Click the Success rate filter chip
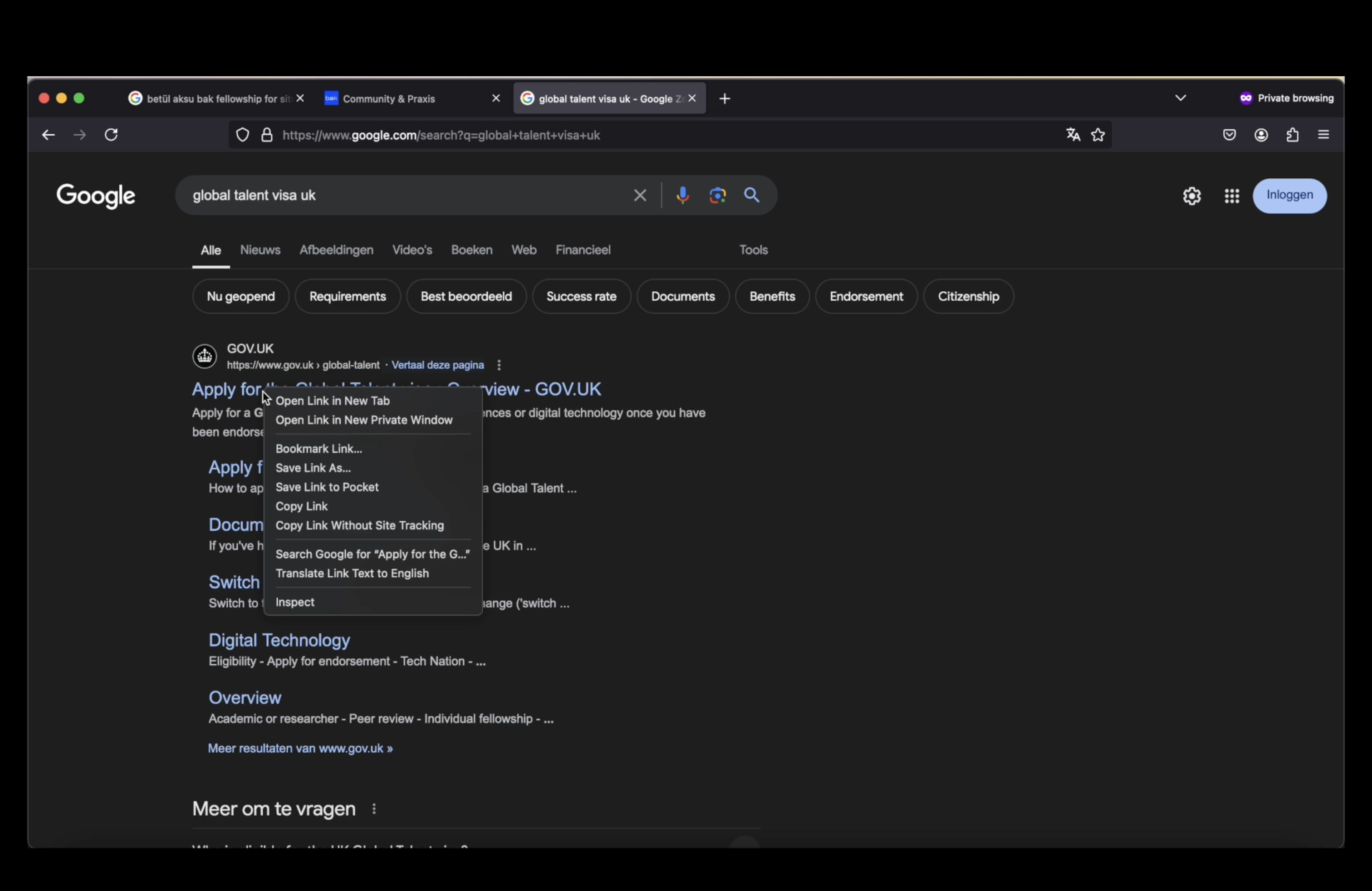This screenshot has height=891, width=1372. pos(581,296)
